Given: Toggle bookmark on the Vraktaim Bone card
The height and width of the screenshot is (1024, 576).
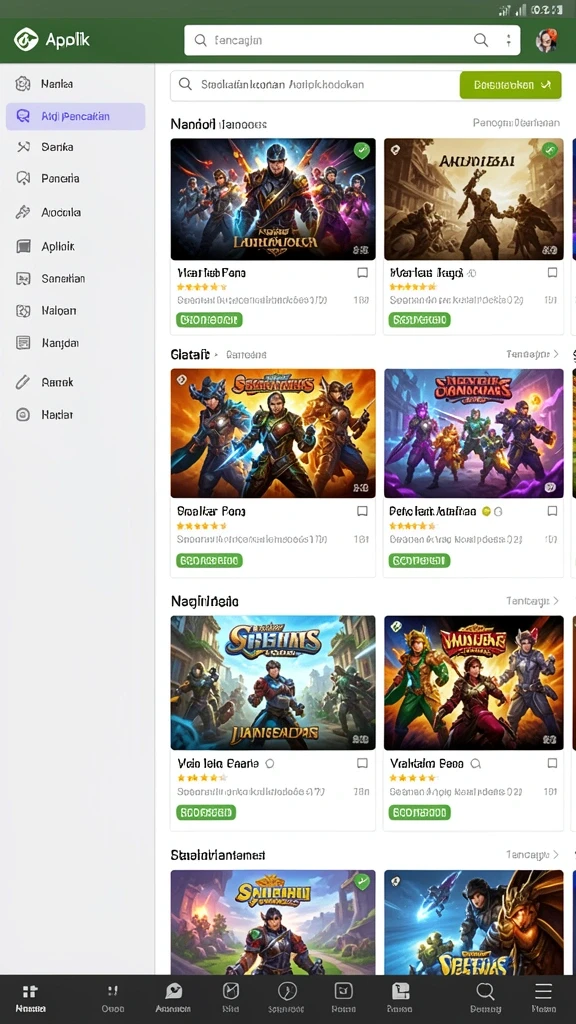Looking at the screenshot, I should [552, 763].
